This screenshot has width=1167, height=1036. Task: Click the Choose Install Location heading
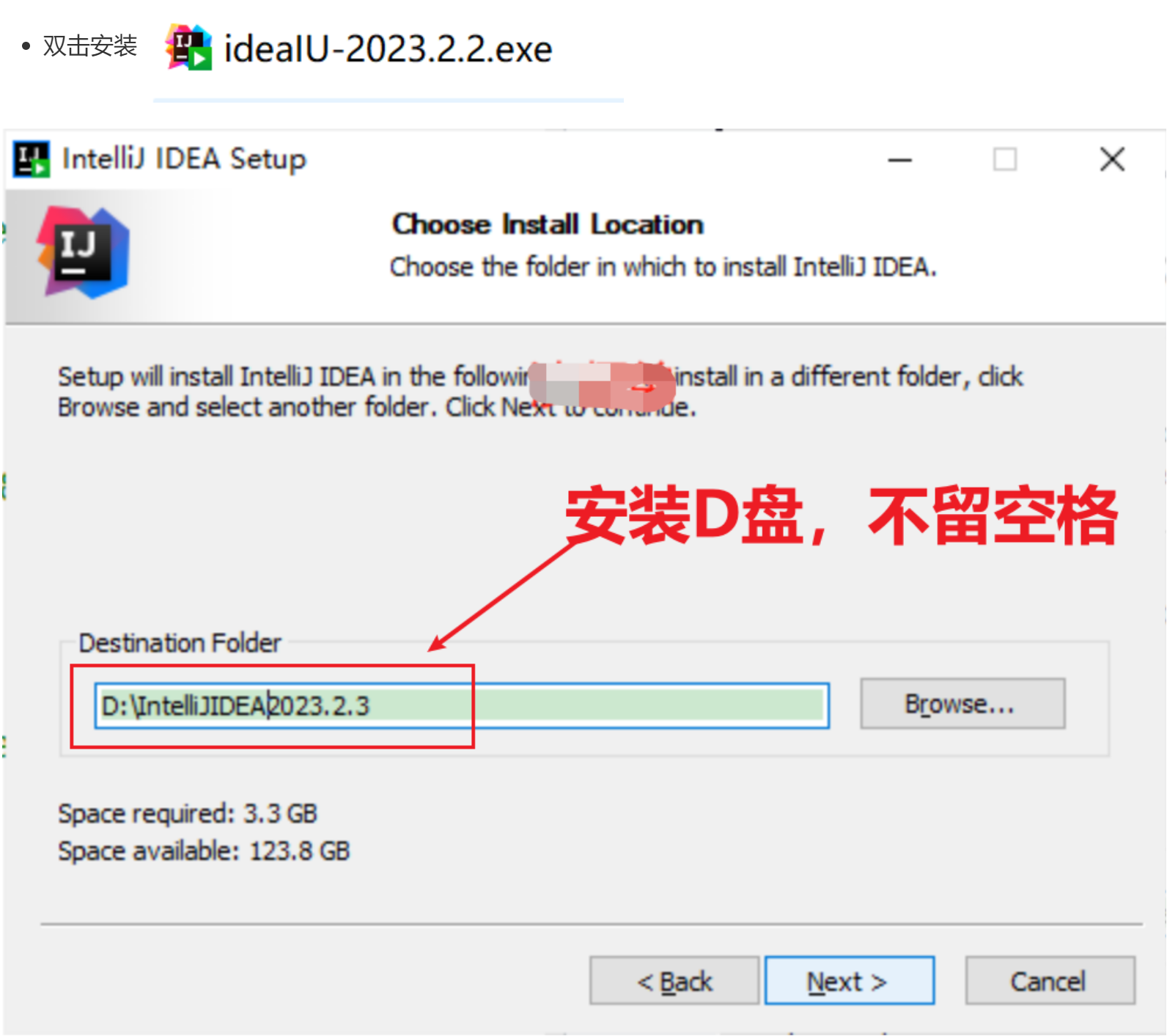548,224
